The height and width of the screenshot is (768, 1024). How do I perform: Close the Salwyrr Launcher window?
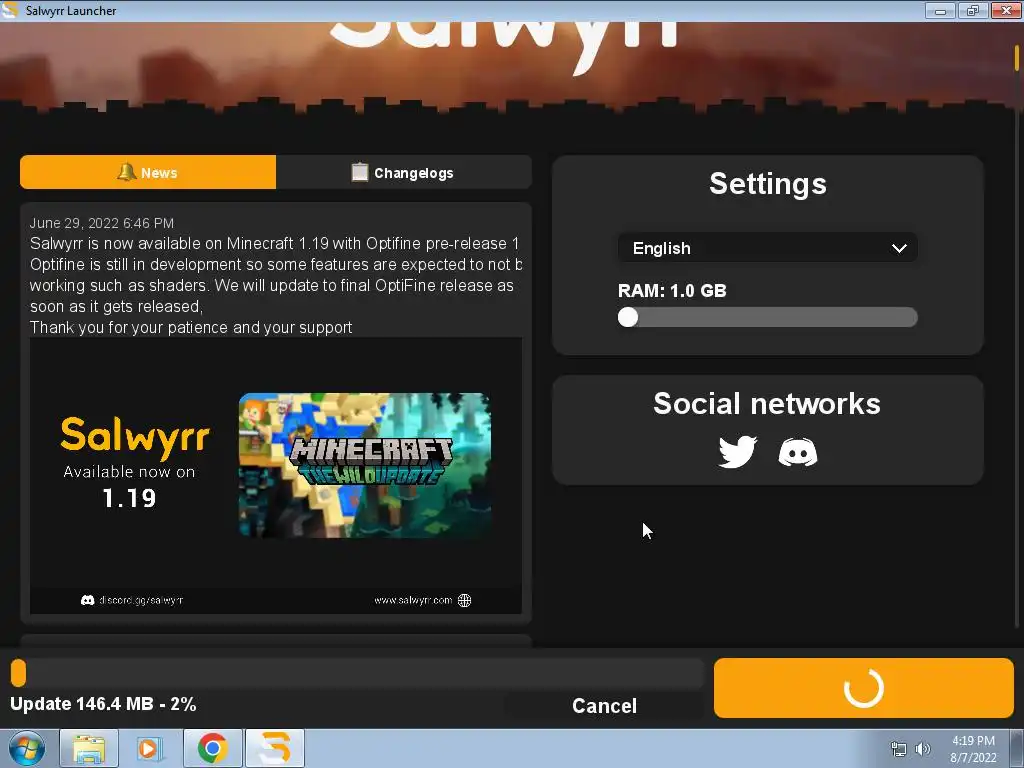click(1006, 10)
